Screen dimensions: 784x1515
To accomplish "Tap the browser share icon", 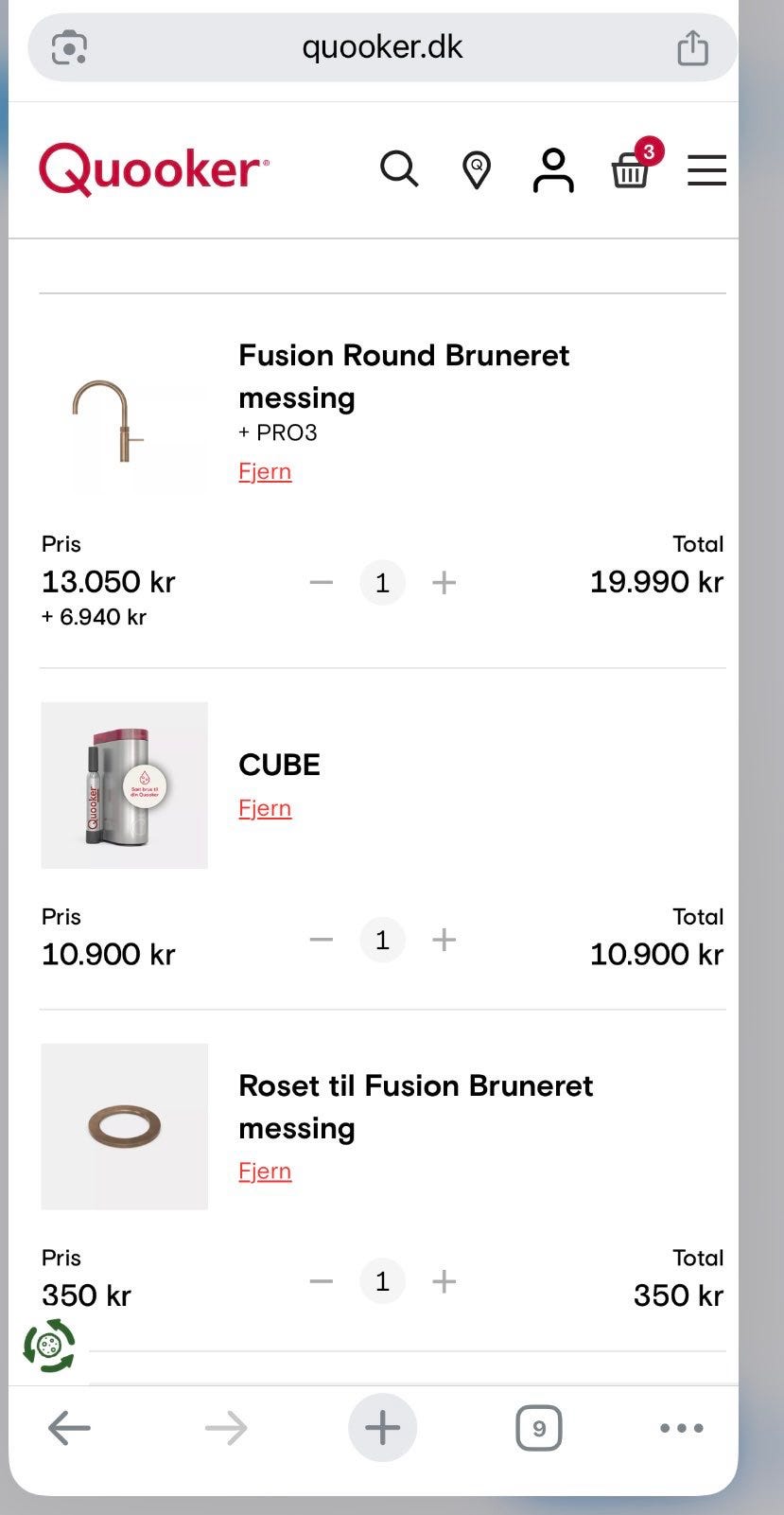I will coord(692,47).
